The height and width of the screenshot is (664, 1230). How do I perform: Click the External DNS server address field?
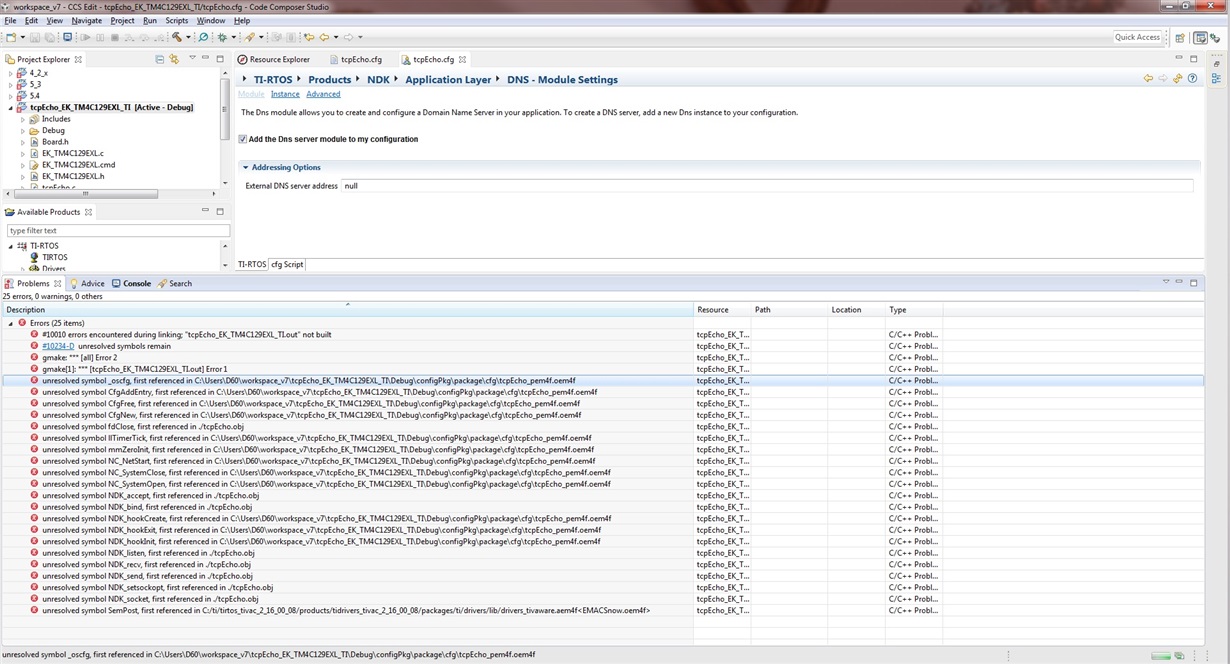(767, 186)
